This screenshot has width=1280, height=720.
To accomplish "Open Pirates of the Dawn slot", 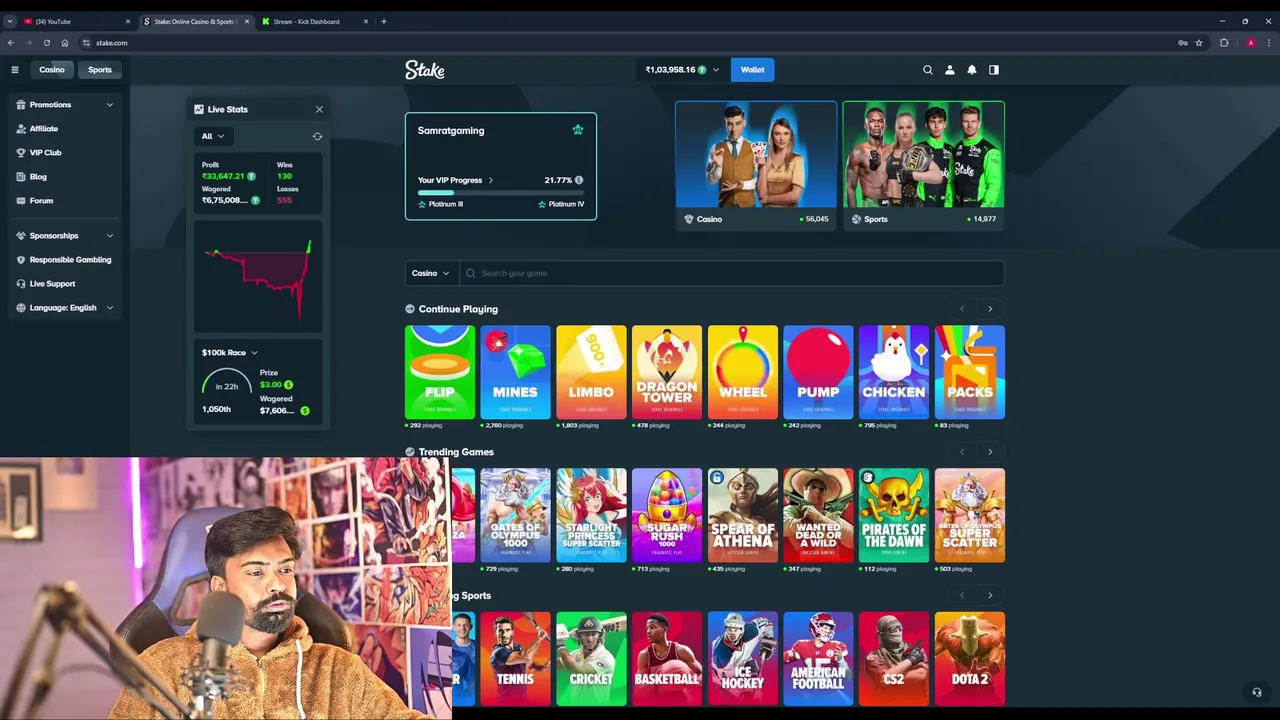I will 894,515.
